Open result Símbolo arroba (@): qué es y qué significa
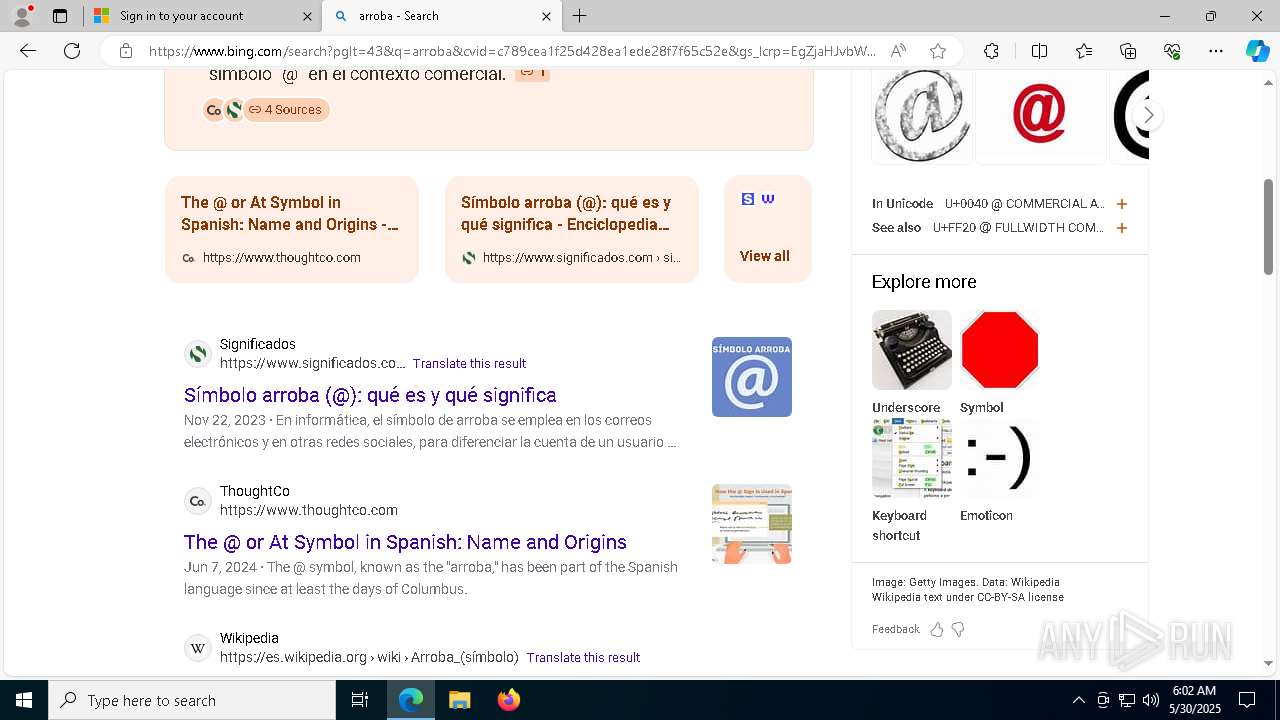Screen dimensions: 1280x720 pos(370,395)
